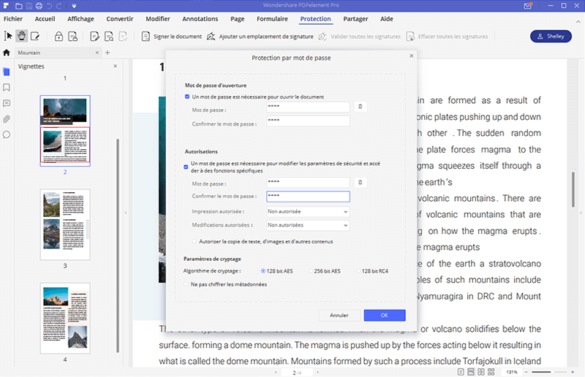Go to the home icon tab

click(6, 53)
